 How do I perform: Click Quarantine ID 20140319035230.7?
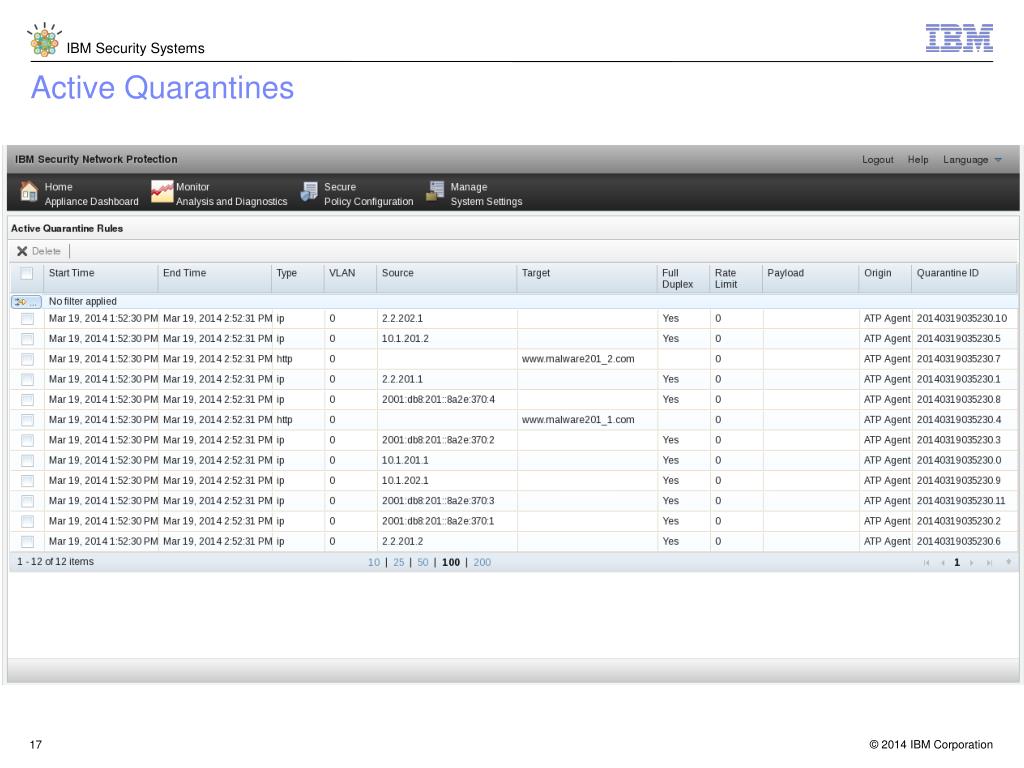(959, 359)
